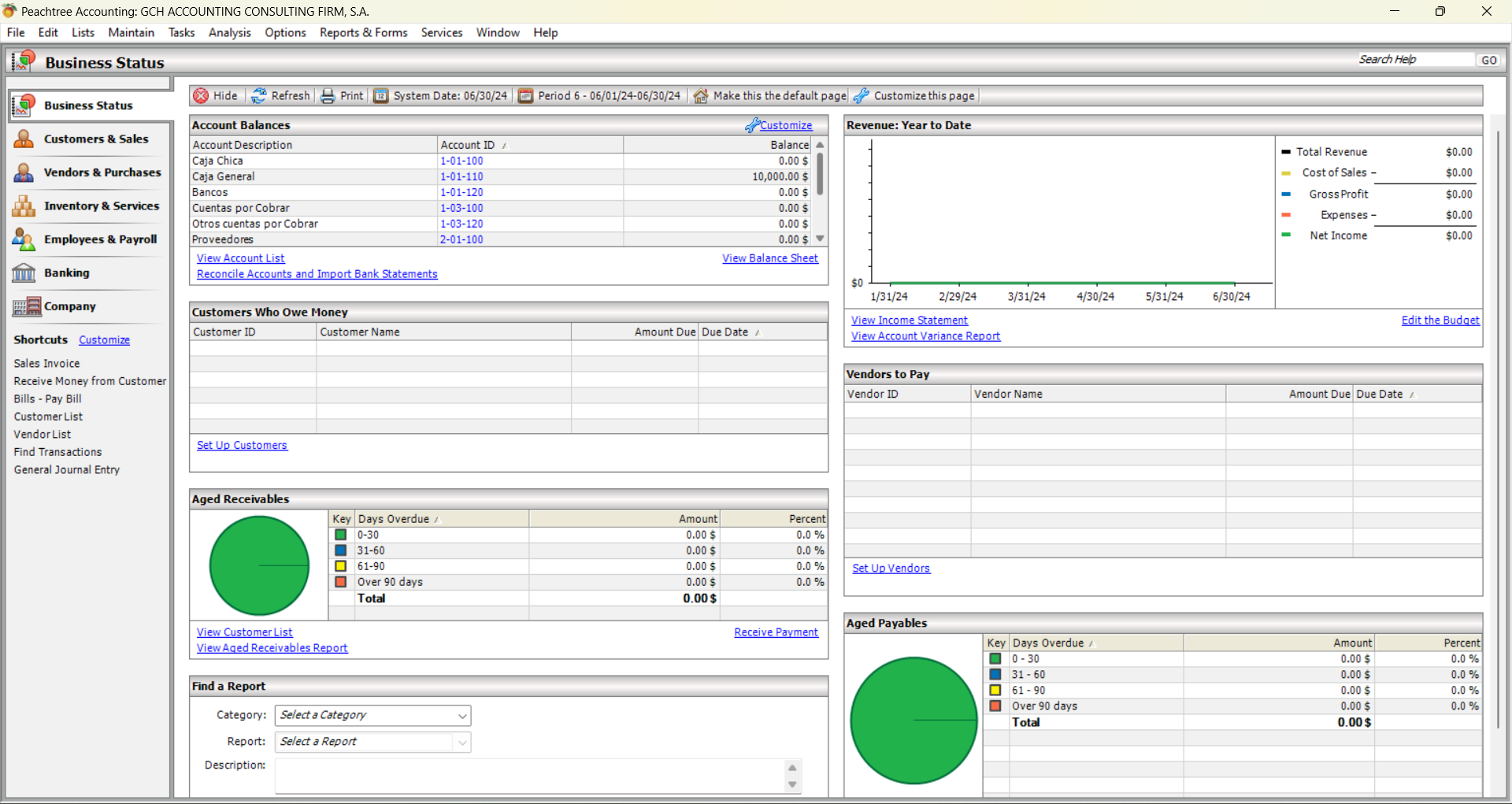This screenshot has height=804, width=1512.
Task: Click the Description box scroll down arrow
Action: click(792, 784)
